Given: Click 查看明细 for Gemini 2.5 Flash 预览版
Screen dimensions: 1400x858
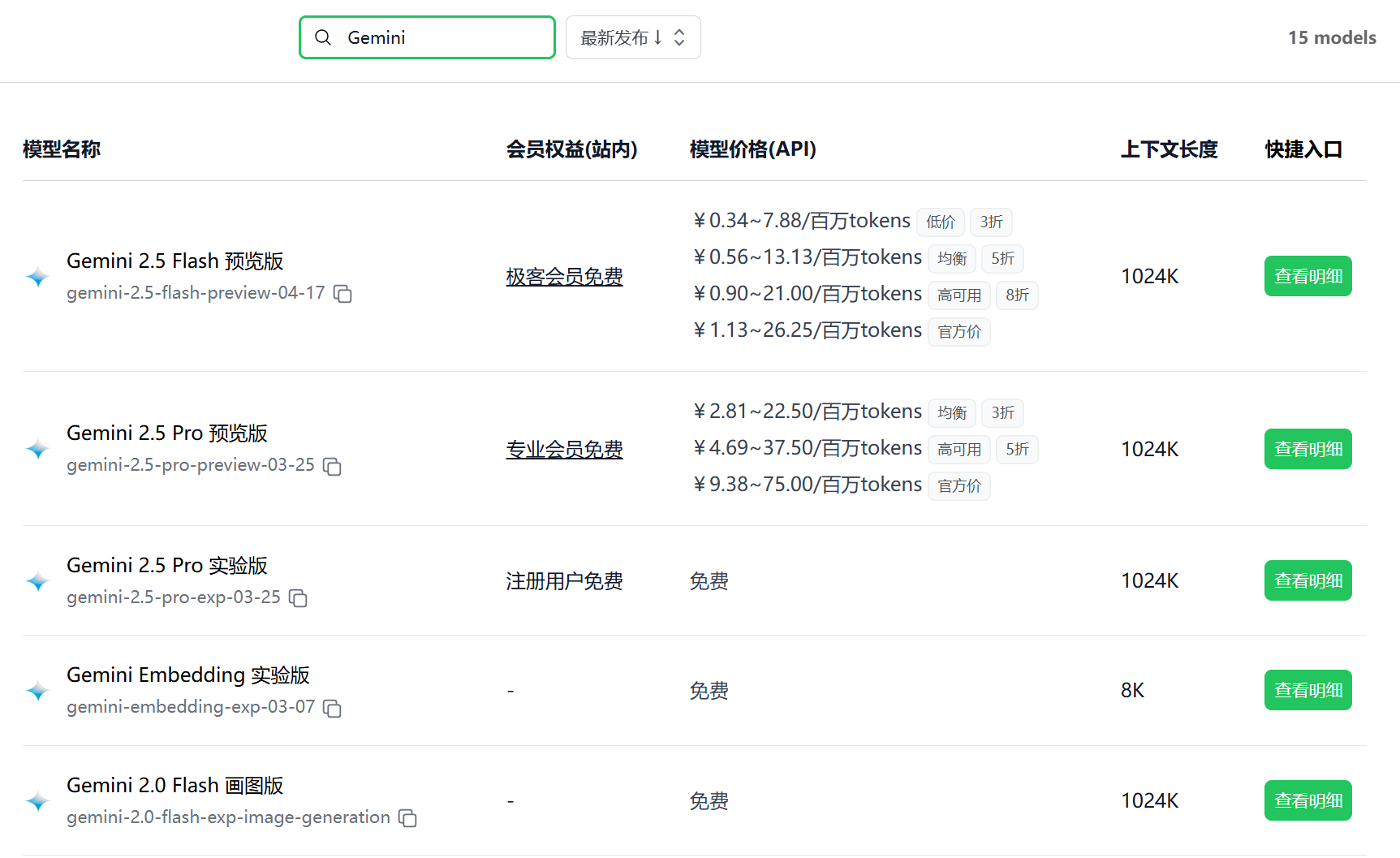Looking at the screenshot, I should coord(1308,276).
